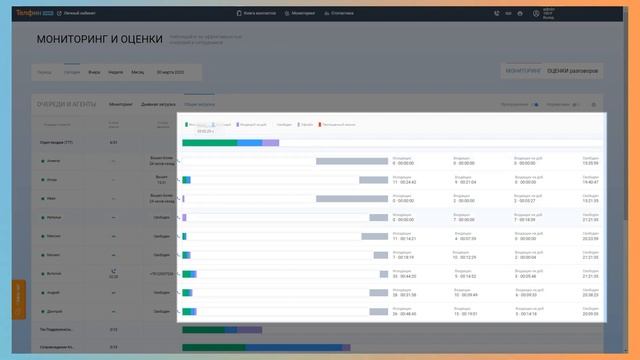Toggle the second switch in the panel header
640x360 pixels.
(575, 105)
